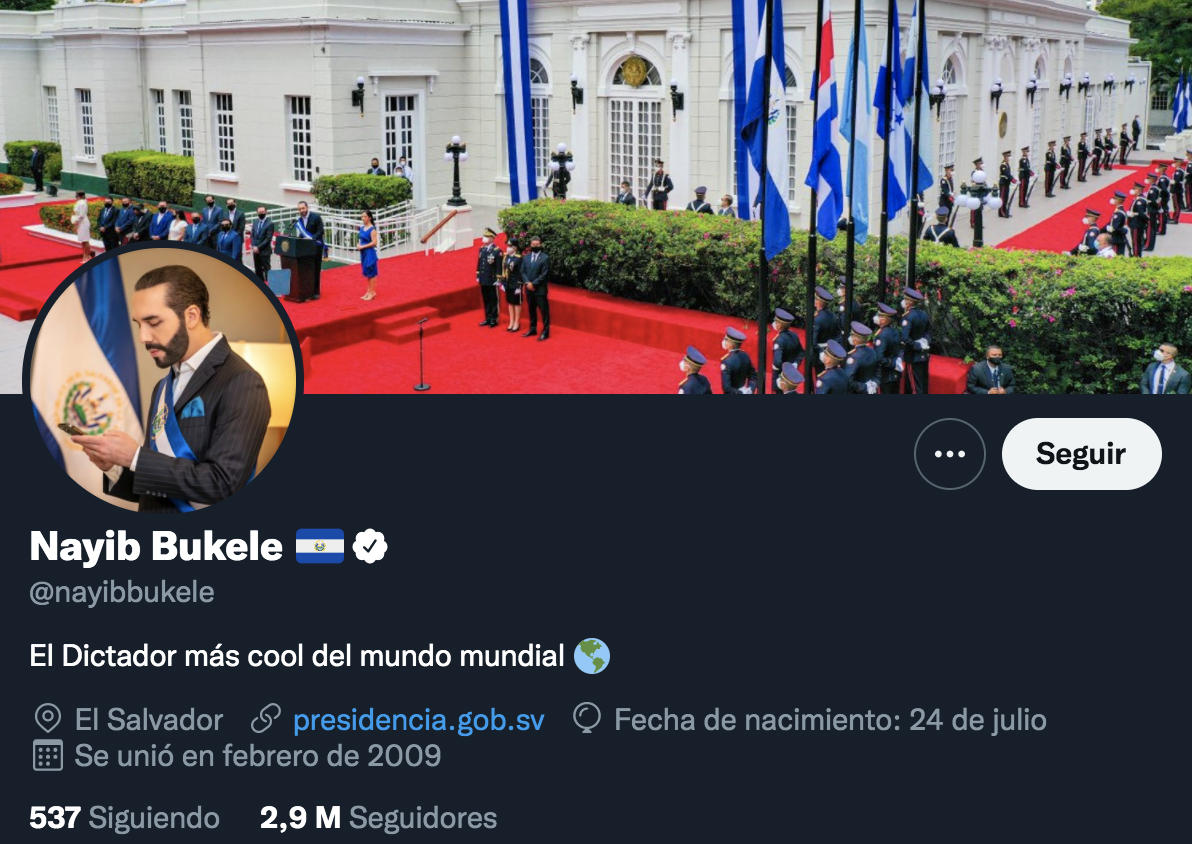This screenshot has height=844, width=1192.
Task: Click the El Salvador location text
Action: pos(149,719)
